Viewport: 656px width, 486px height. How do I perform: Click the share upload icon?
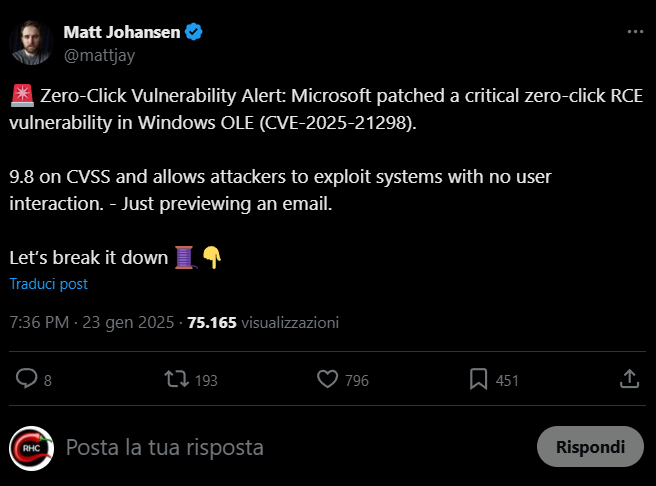pos(629,379)
